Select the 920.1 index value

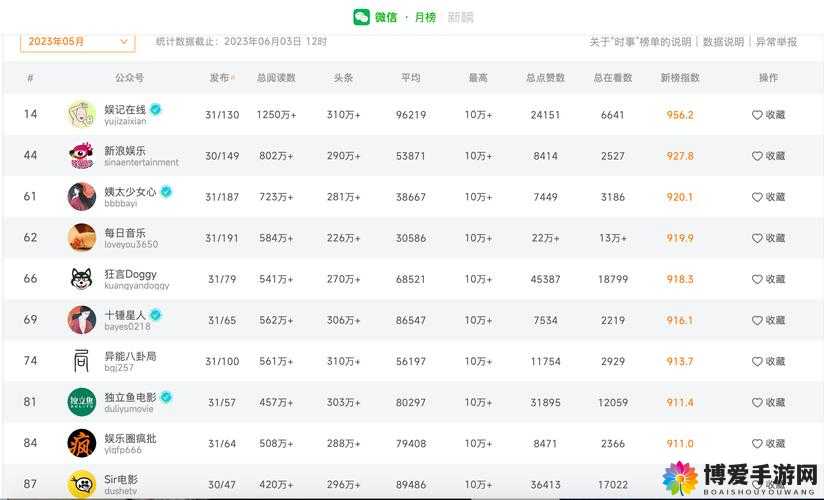(680, 197)
